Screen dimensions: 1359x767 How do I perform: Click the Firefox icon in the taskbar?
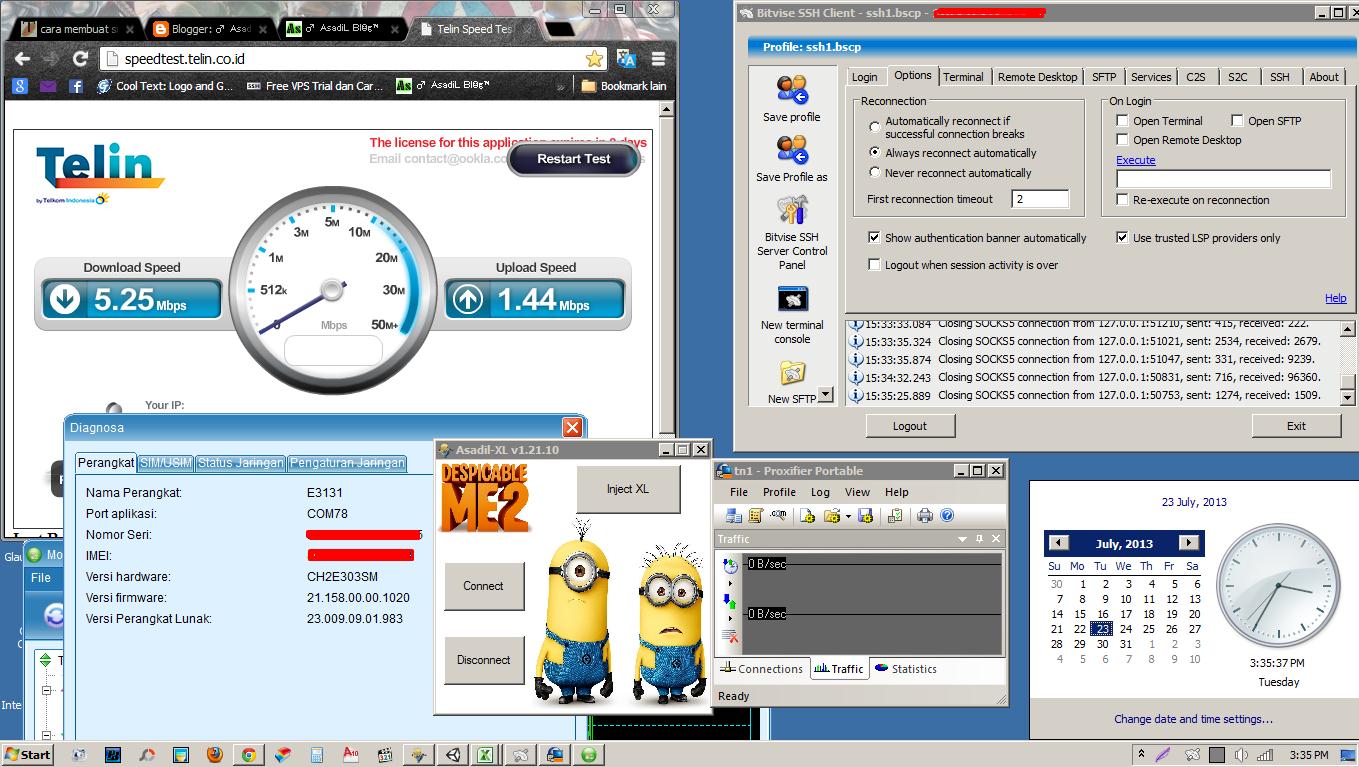click(215, 755)
